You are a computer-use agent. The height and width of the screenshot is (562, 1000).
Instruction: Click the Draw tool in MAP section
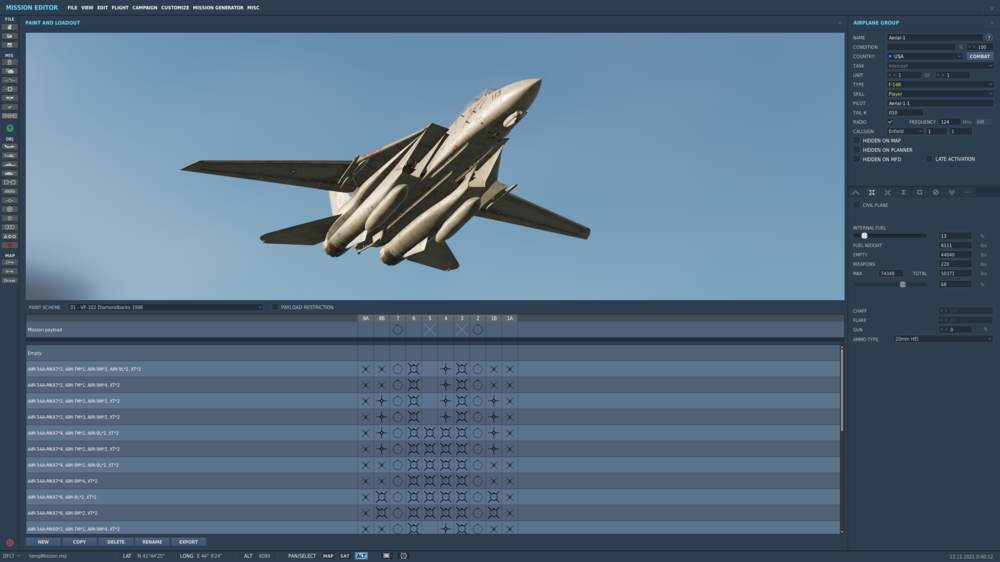10,281
